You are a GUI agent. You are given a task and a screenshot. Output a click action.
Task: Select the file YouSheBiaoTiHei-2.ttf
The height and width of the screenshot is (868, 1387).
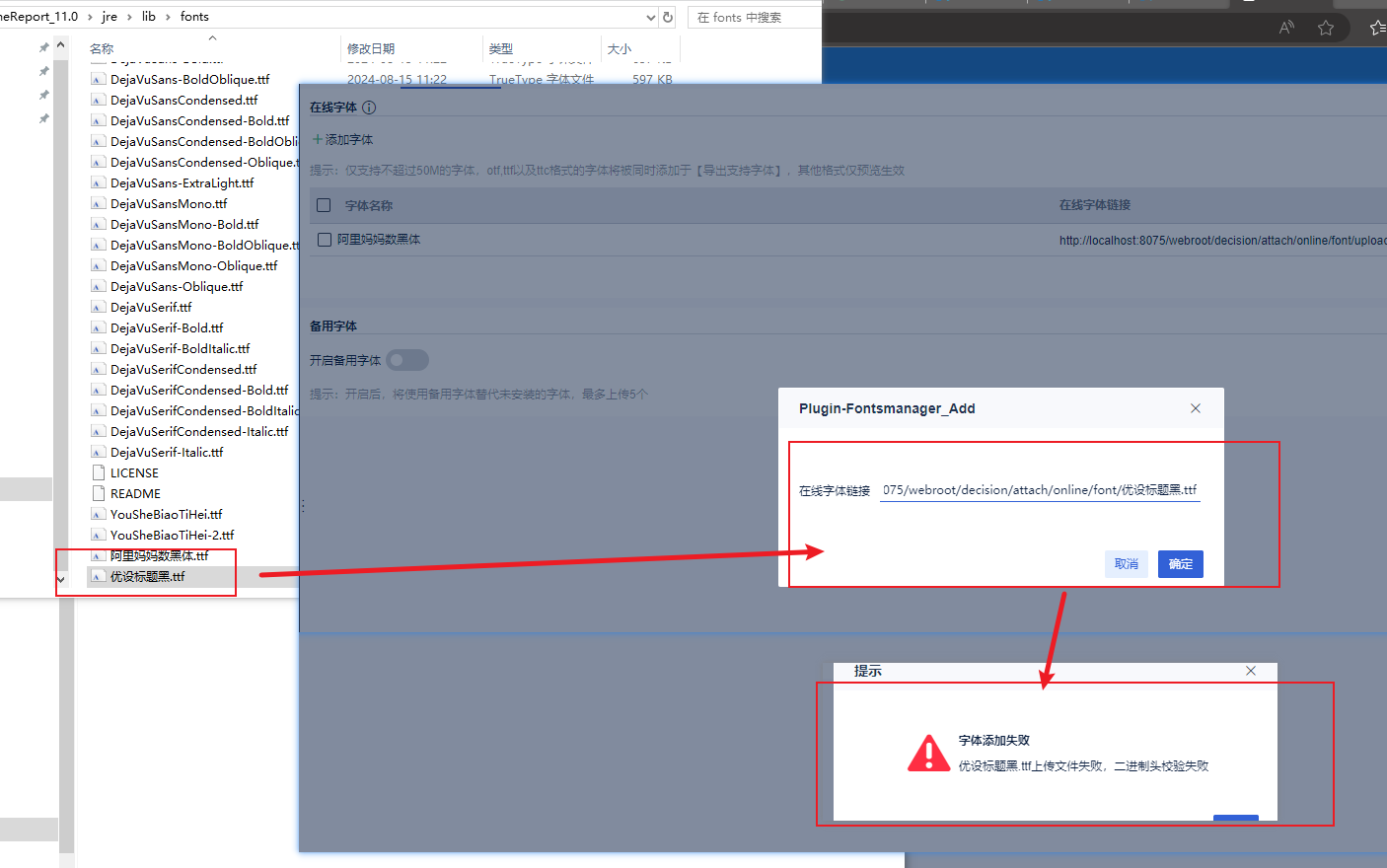coord(172,535)
